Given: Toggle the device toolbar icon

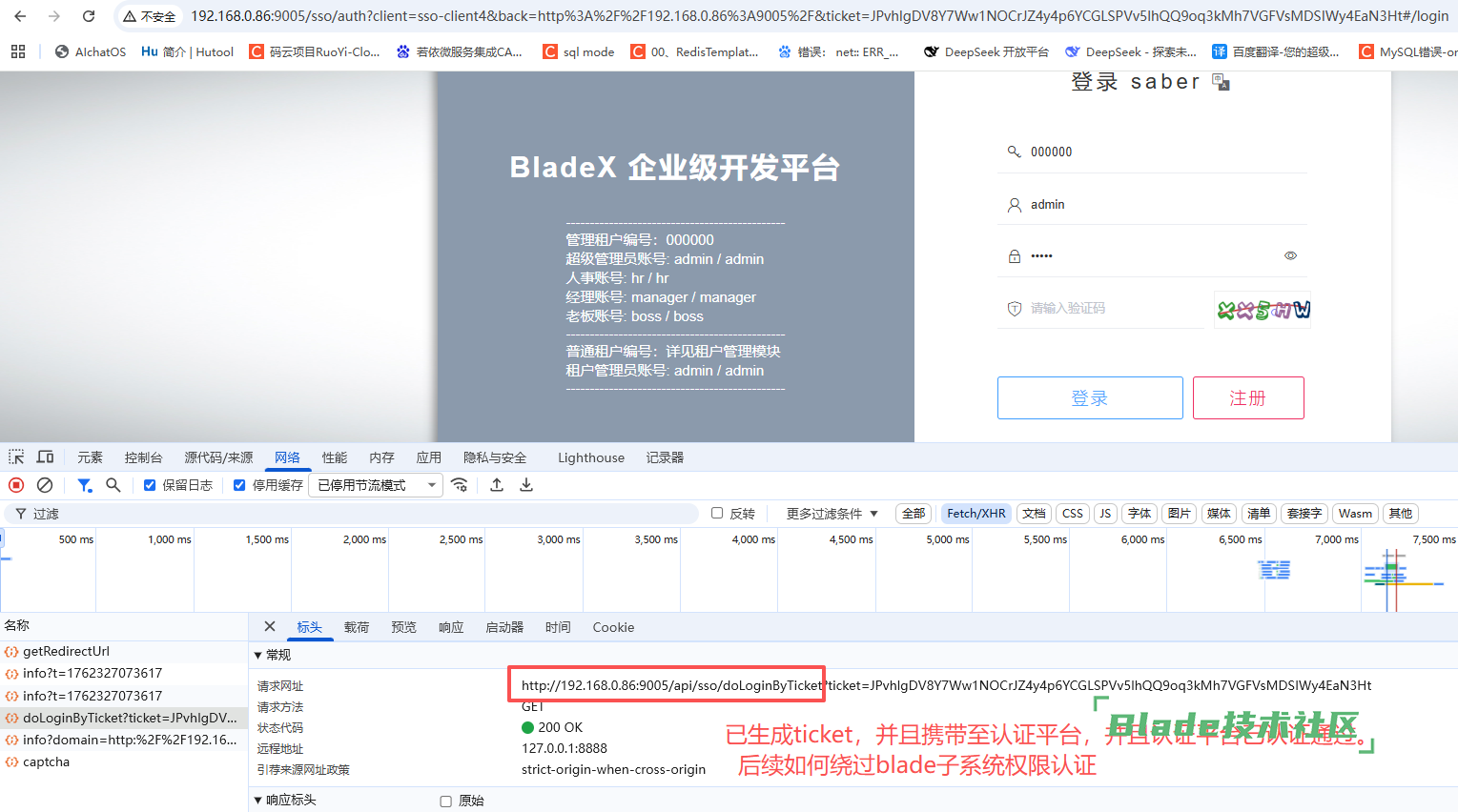Looking at the screenshot, I should pos(45,457).
